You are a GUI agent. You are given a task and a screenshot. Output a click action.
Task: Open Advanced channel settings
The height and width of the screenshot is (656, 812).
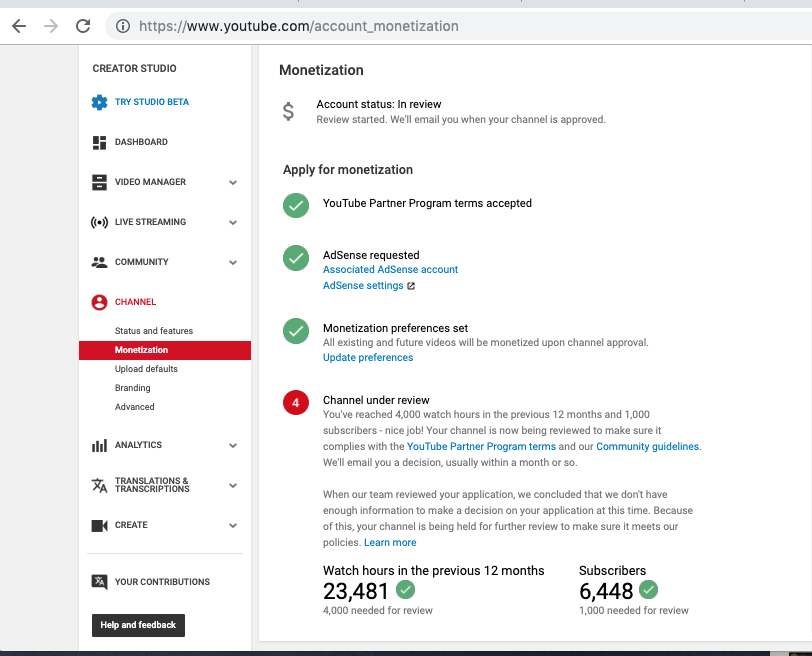(135, 407)
